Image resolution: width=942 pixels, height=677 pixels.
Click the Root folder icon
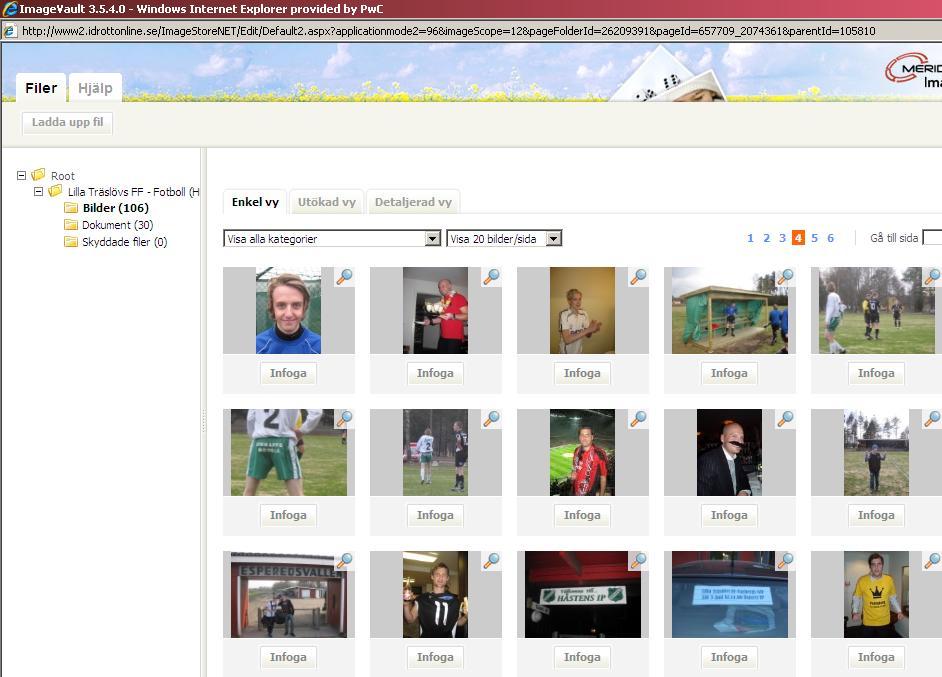[x=38, y=175]
